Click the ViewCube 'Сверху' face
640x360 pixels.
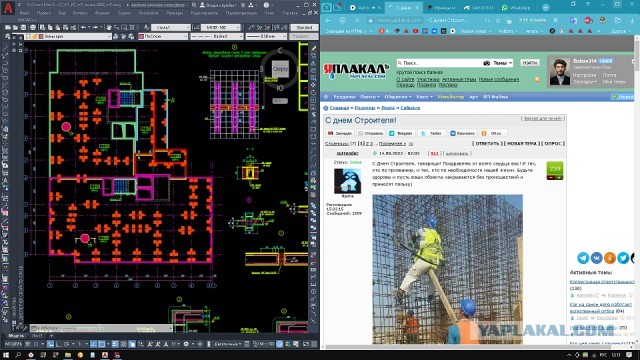(280, 69)
